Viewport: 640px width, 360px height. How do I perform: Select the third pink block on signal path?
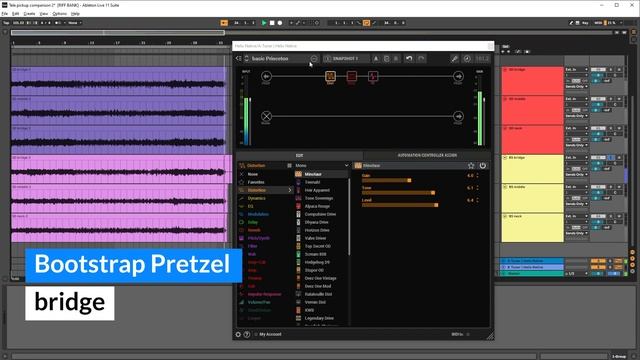373,76
